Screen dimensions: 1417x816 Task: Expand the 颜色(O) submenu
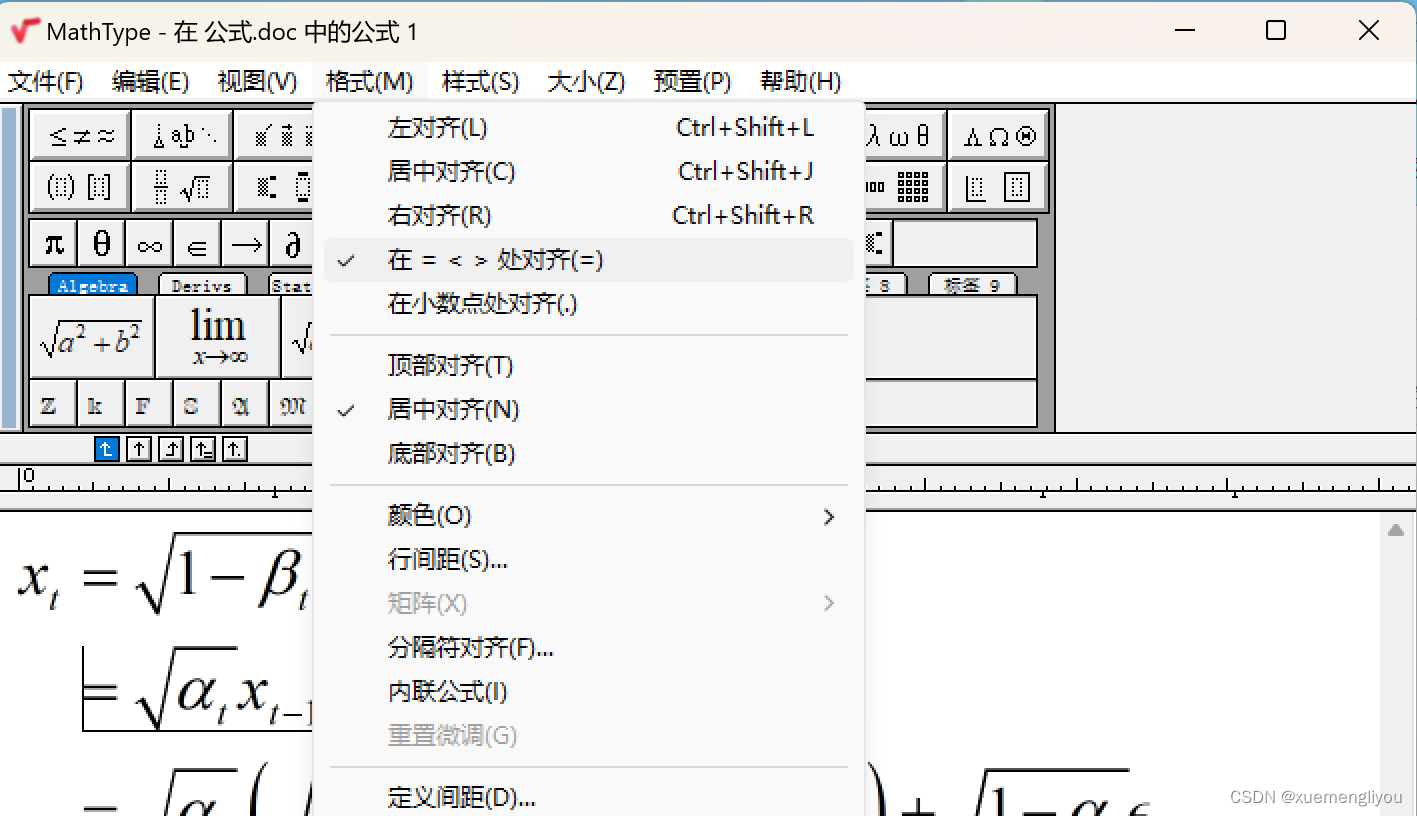coord(589,516)
